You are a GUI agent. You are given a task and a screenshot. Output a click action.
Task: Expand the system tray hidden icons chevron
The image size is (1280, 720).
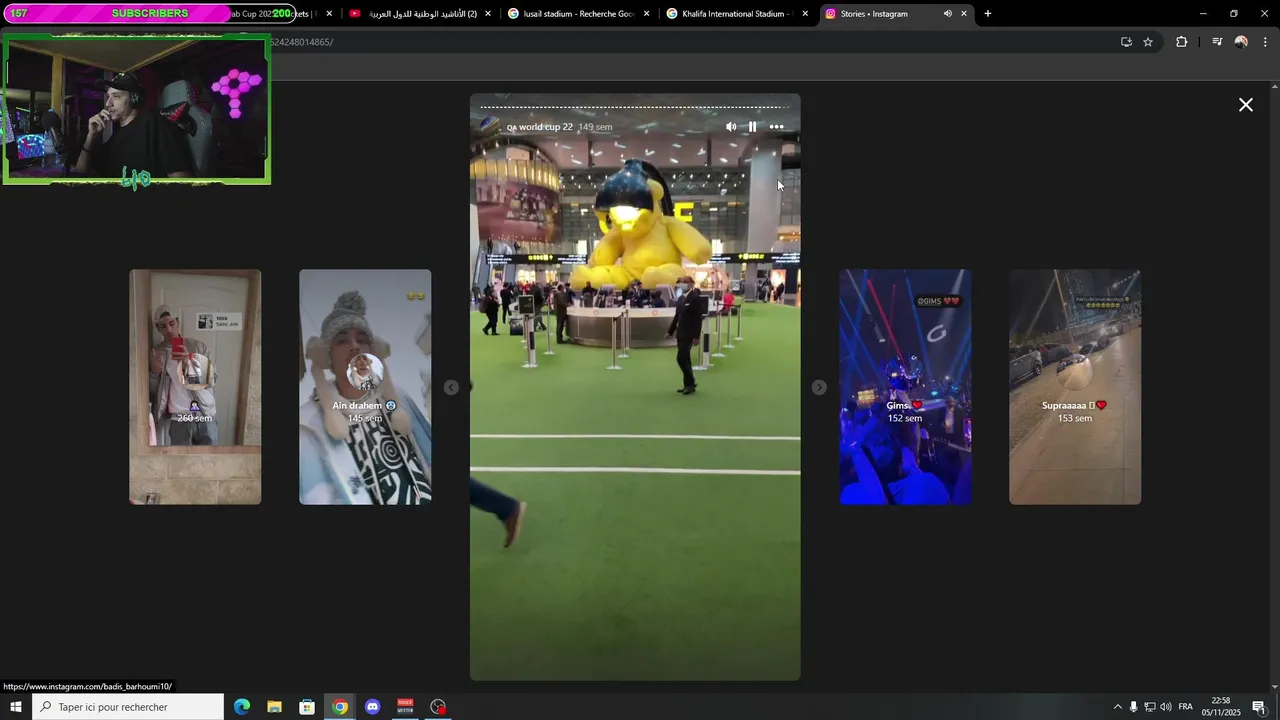coord(1118,707)
